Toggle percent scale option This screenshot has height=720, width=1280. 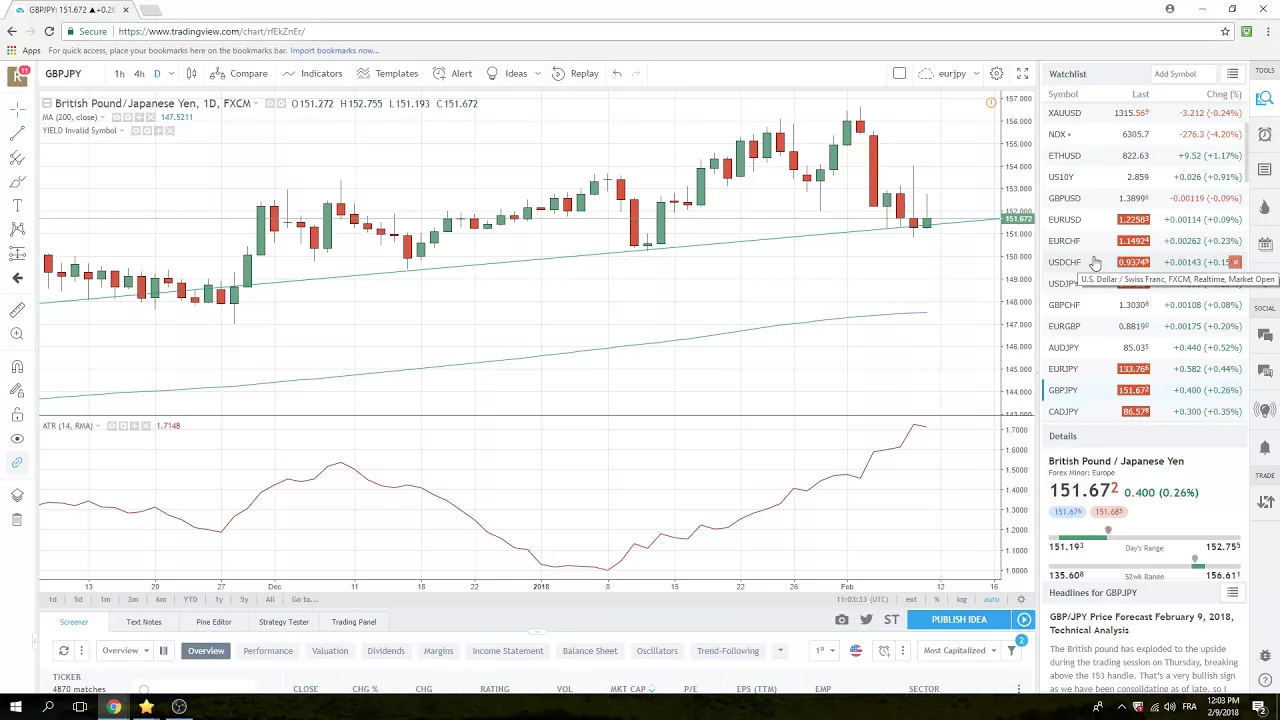pos(936,599)
